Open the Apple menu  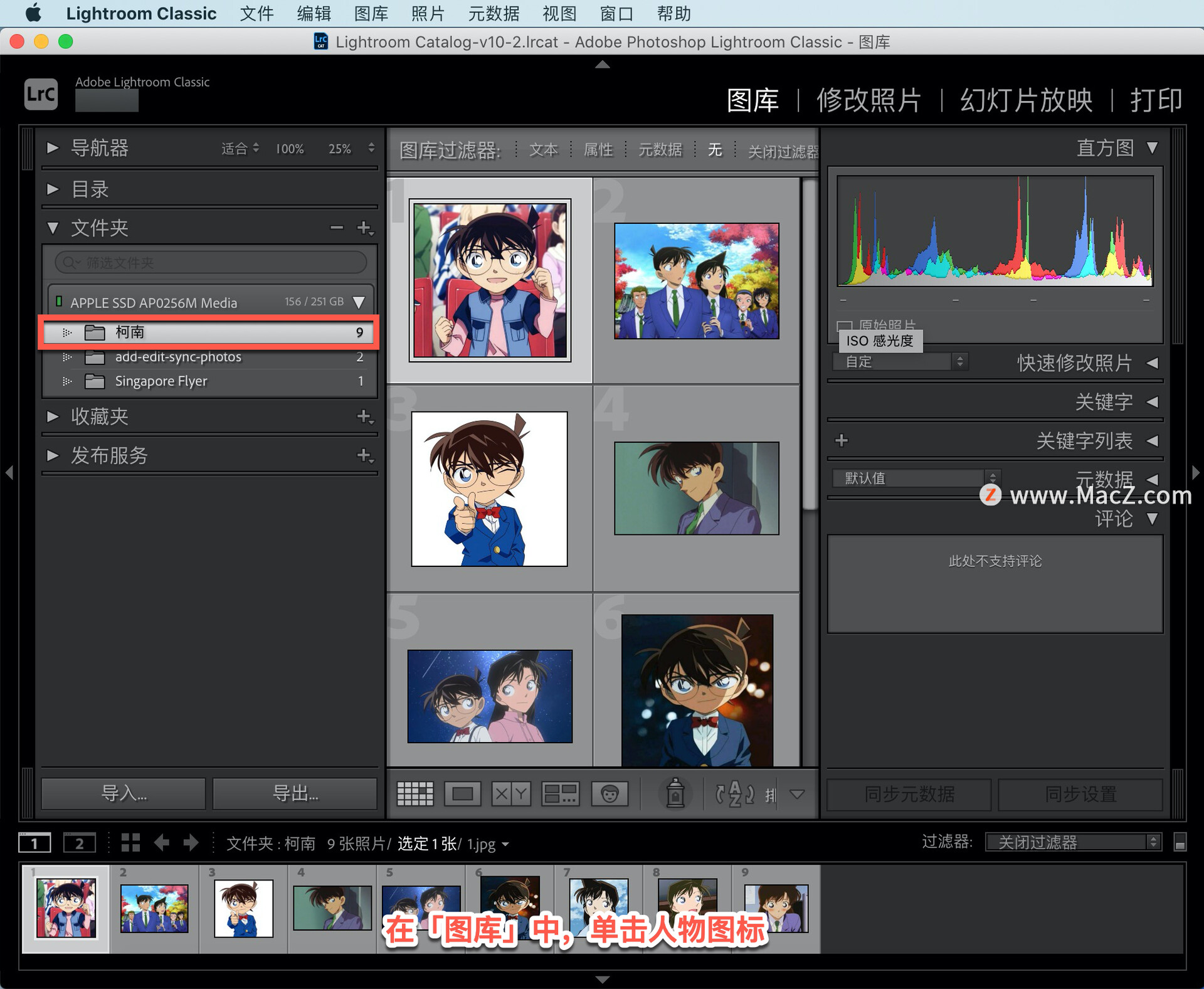tap(33, 13)
